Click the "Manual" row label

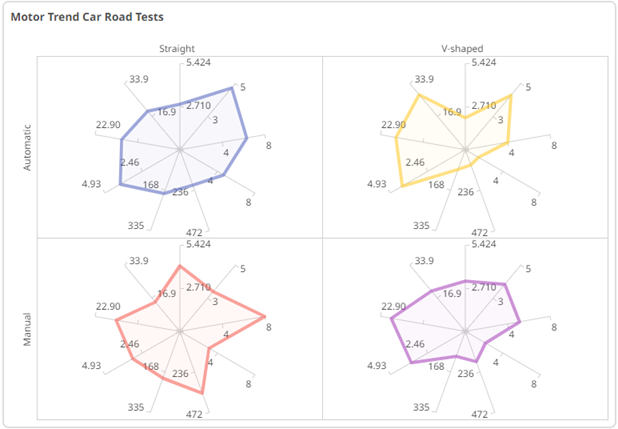tap(27, 329)
